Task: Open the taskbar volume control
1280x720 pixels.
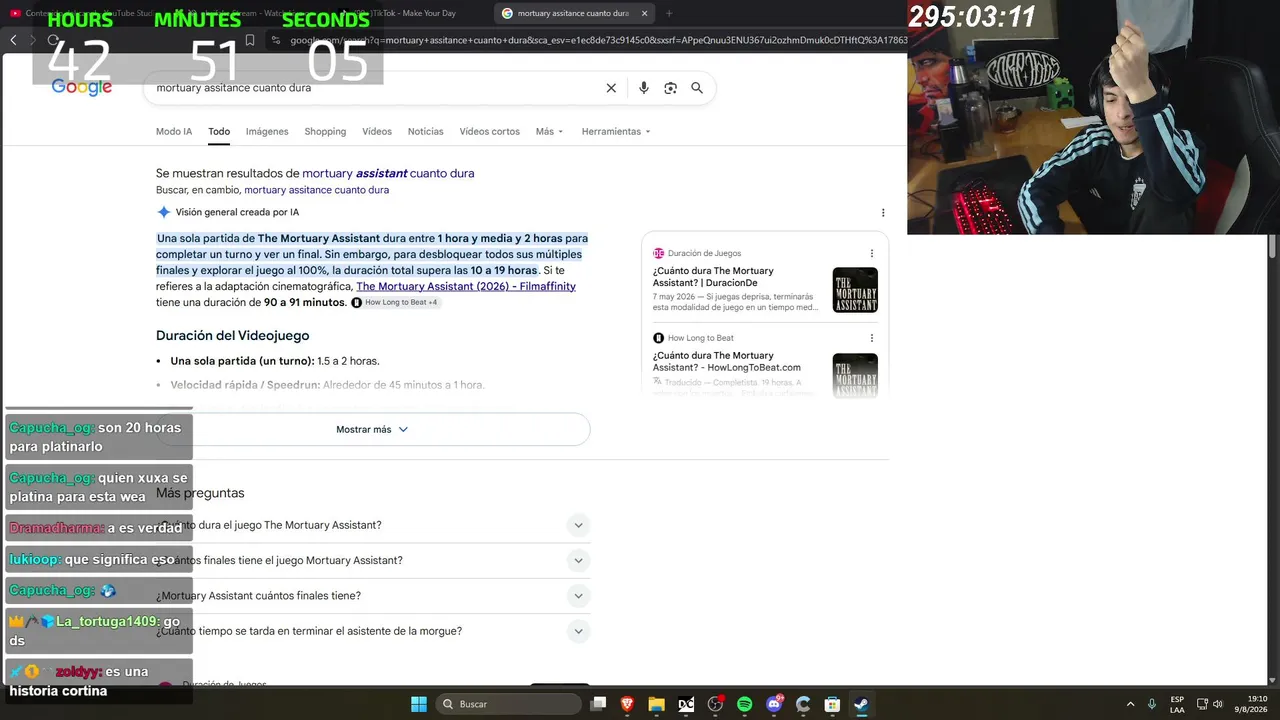Action: tap(1218, 704)
